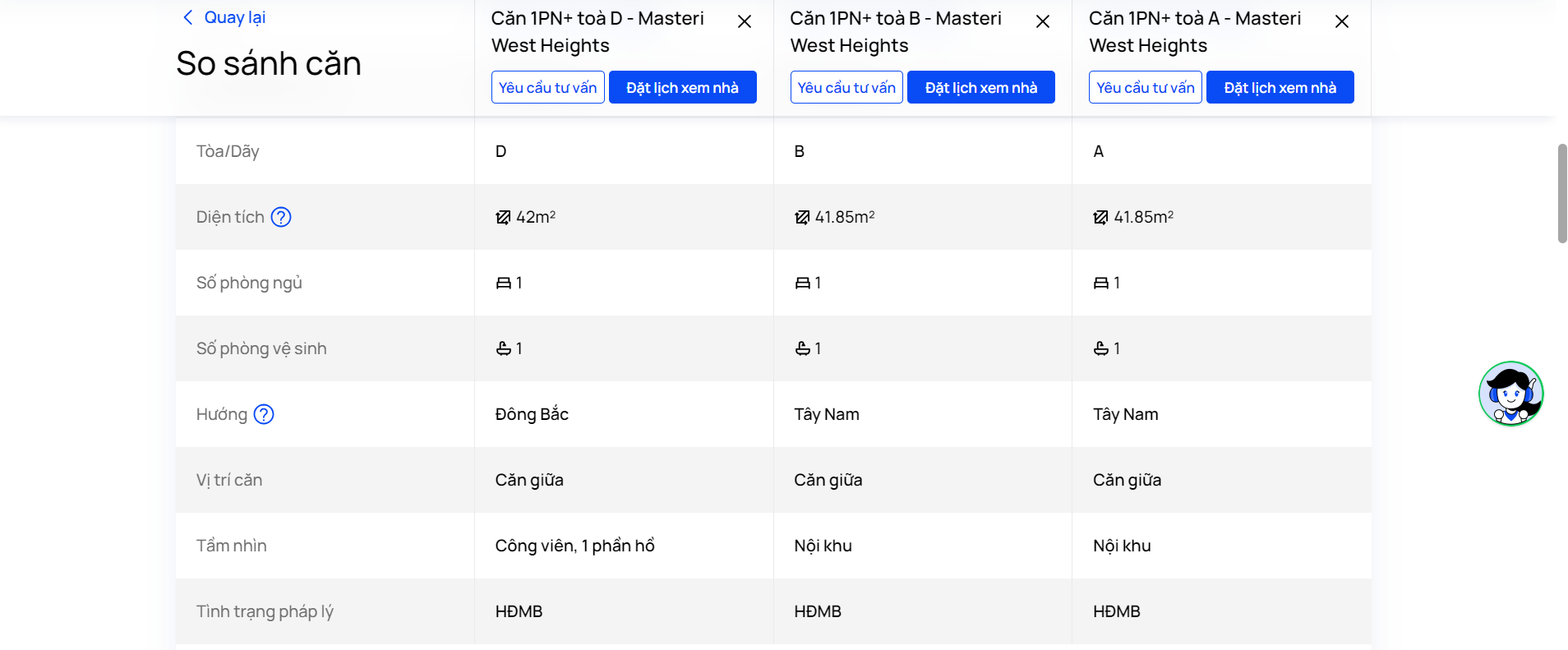Open Căn 1PN+ toà A title
This screenshot has height=650, width=1568.
point(1195,31)
